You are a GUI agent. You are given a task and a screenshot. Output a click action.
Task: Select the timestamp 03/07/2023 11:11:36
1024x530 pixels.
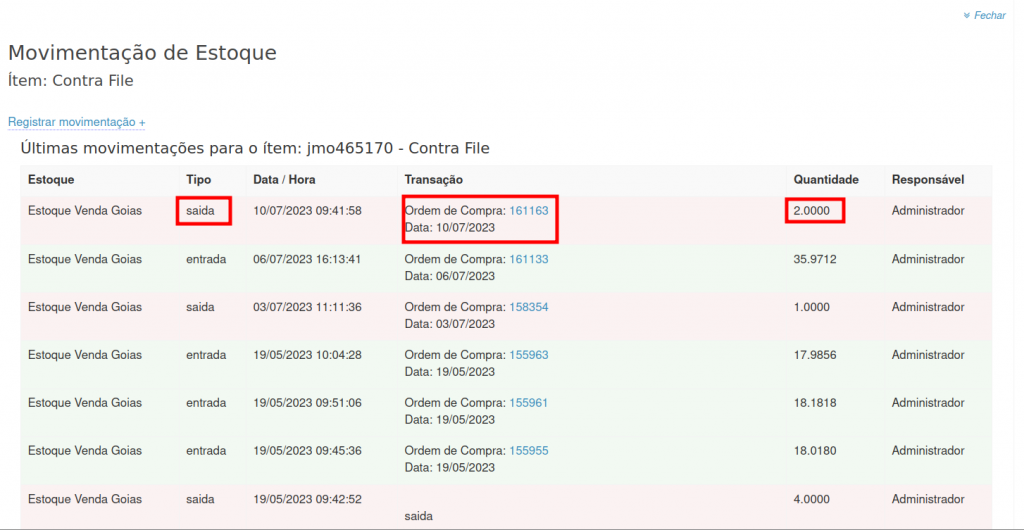[307, 307]
